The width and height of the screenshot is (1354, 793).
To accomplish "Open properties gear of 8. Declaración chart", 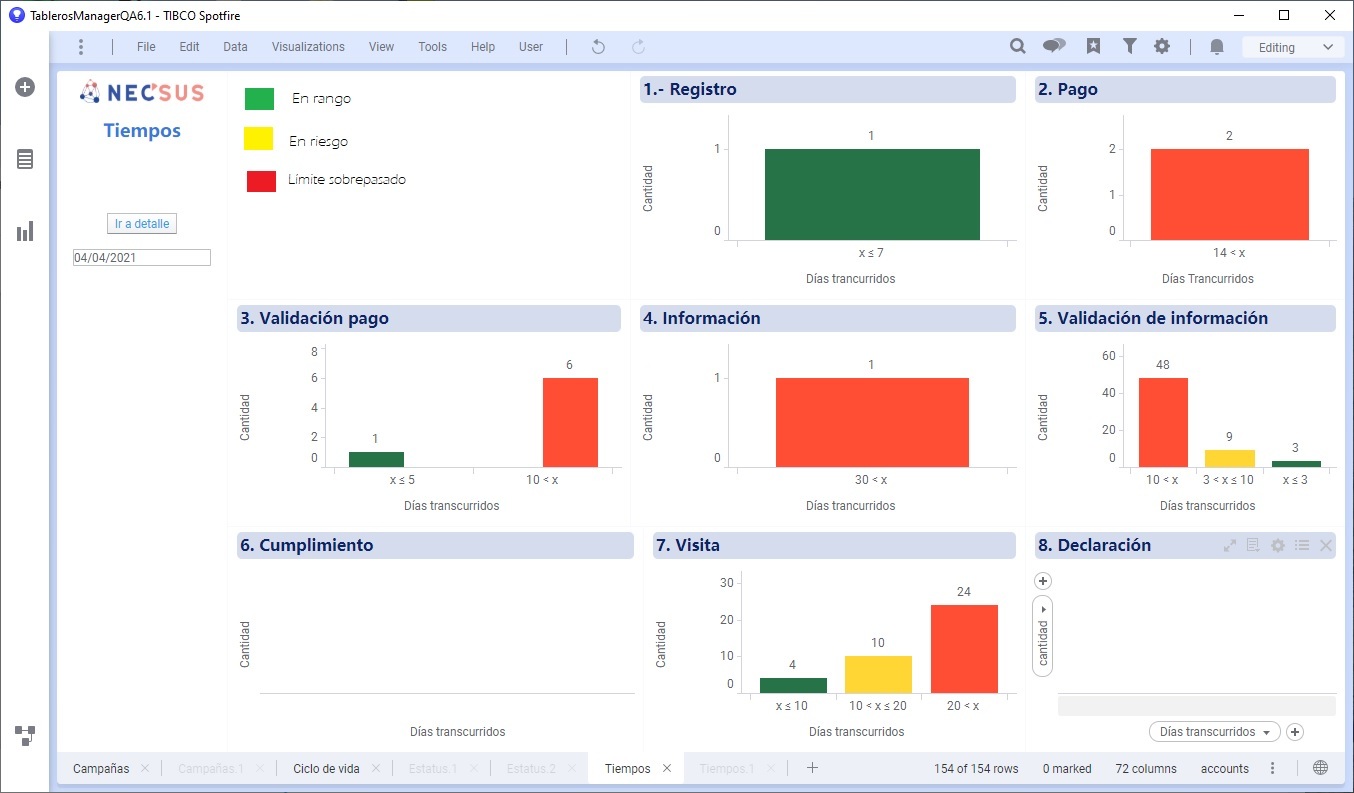I will coord(1277,545).
